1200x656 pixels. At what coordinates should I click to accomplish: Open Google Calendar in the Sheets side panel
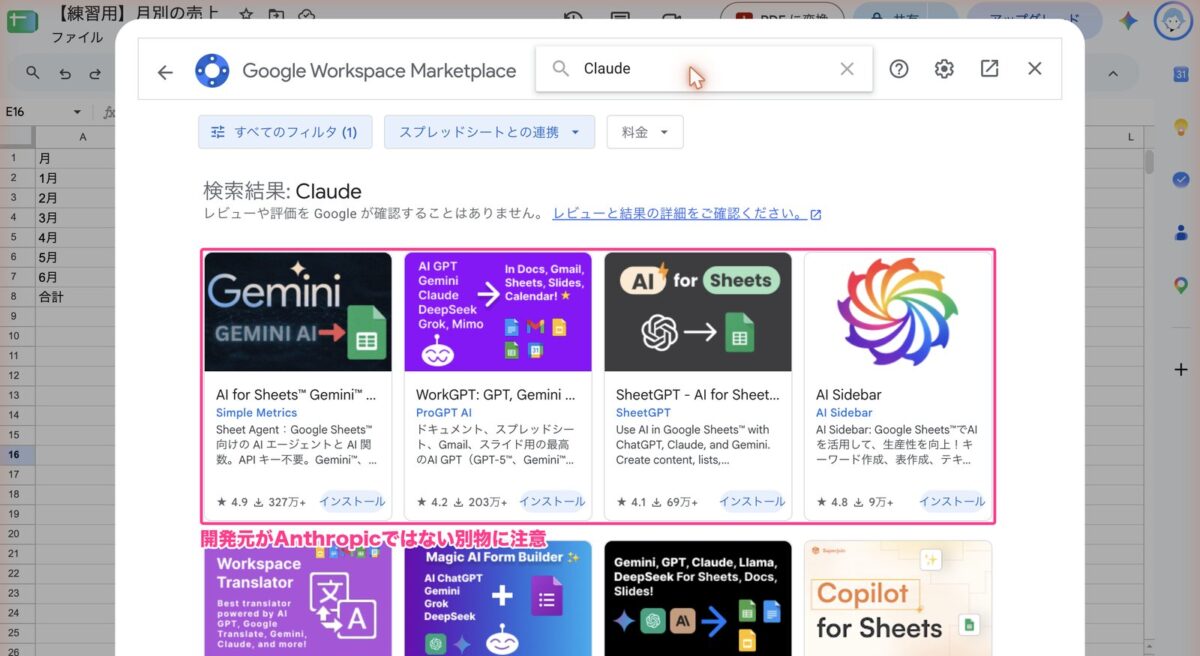1181,75
